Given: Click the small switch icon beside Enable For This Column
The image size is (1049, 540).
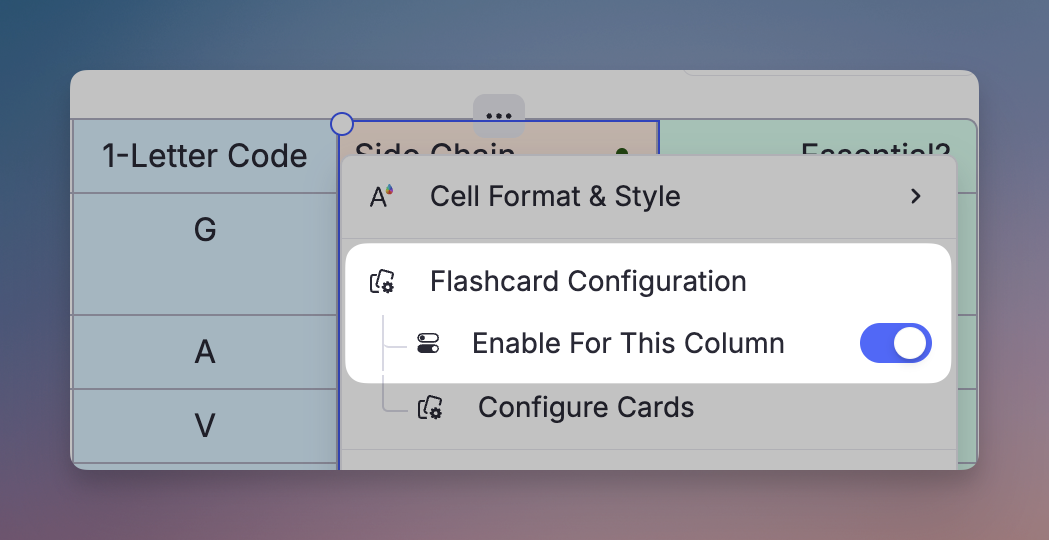Looking at the screenshot, I should pos(427,344).
